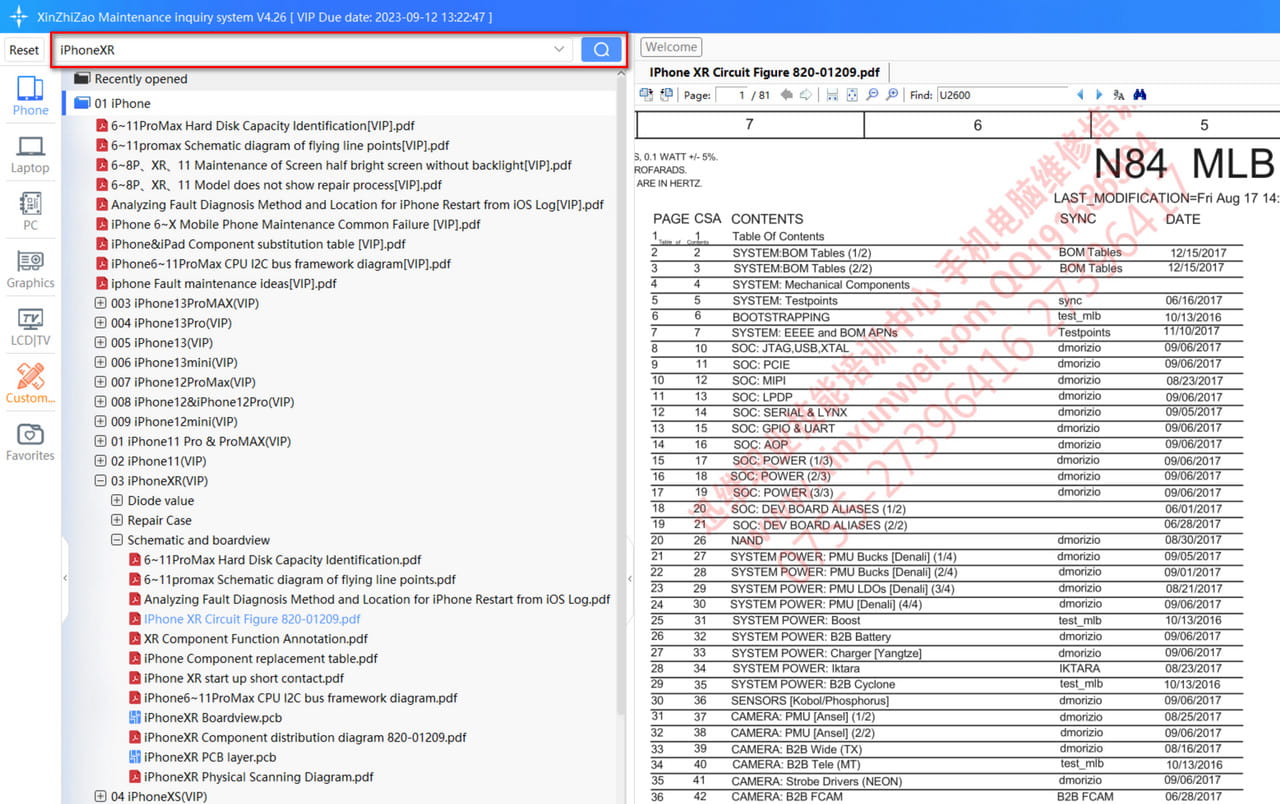Open iPhone XR start up short contact.pdf
This screenshot has width=1280, height=804.
(244, 678)
